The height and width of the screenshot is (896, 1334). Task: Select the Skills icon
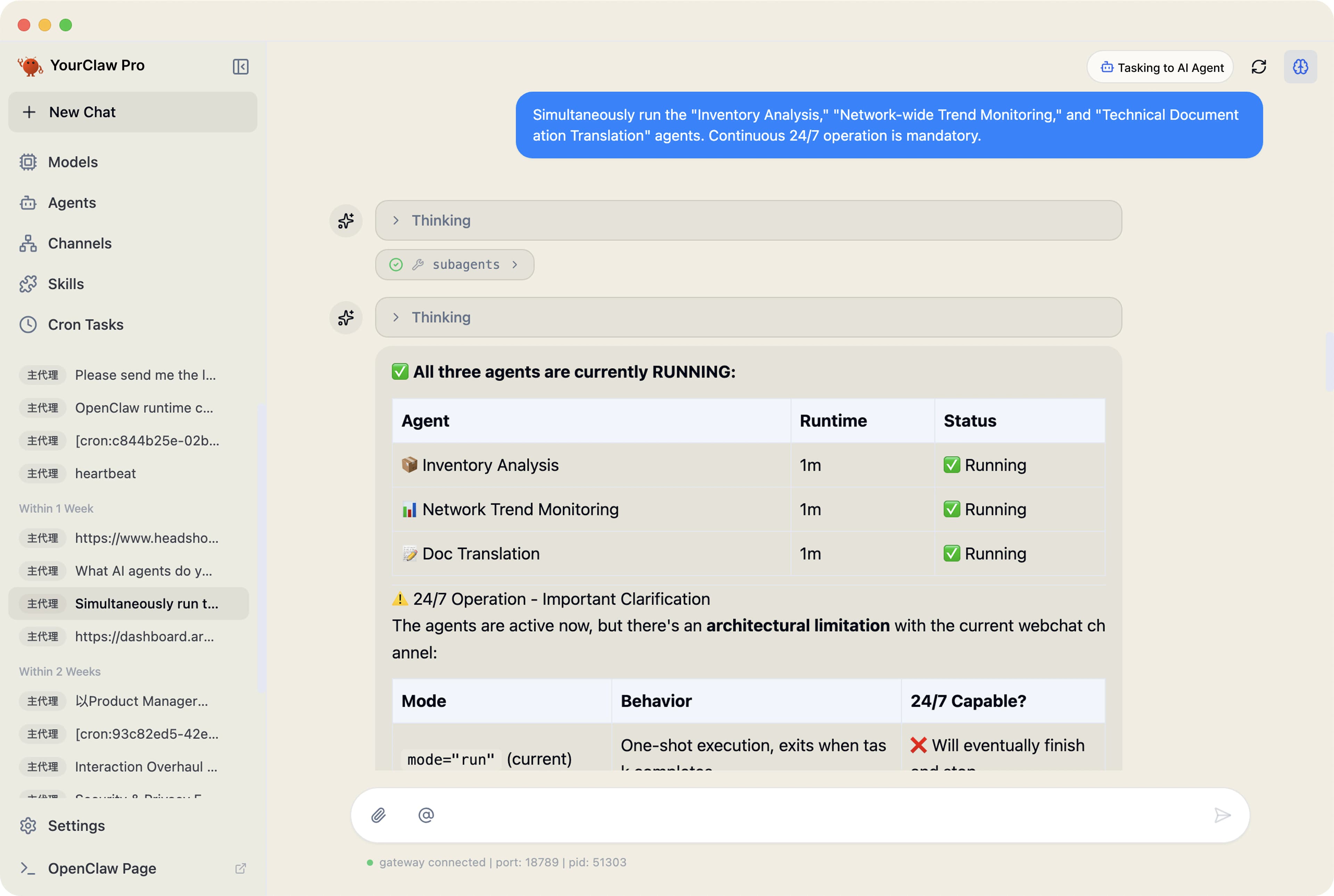point(28,284)
